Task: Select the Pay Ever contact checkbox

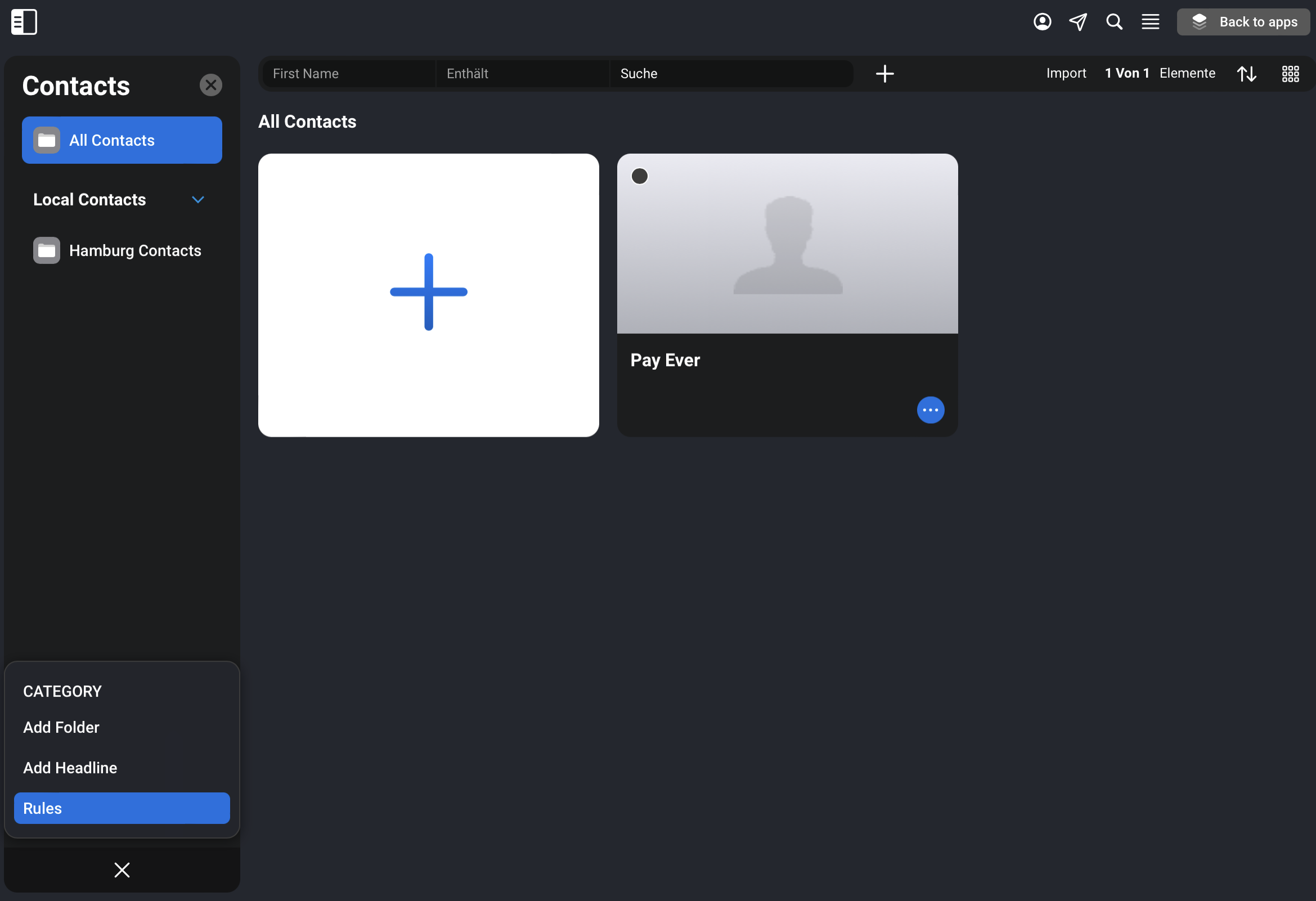Action: point(639,176)
